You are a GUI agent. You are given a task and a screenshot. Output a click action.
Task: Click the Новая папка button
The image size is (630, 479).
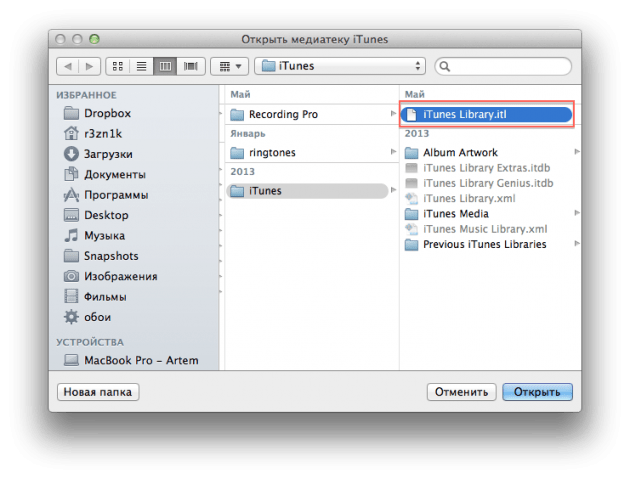[x=98, y=392]
